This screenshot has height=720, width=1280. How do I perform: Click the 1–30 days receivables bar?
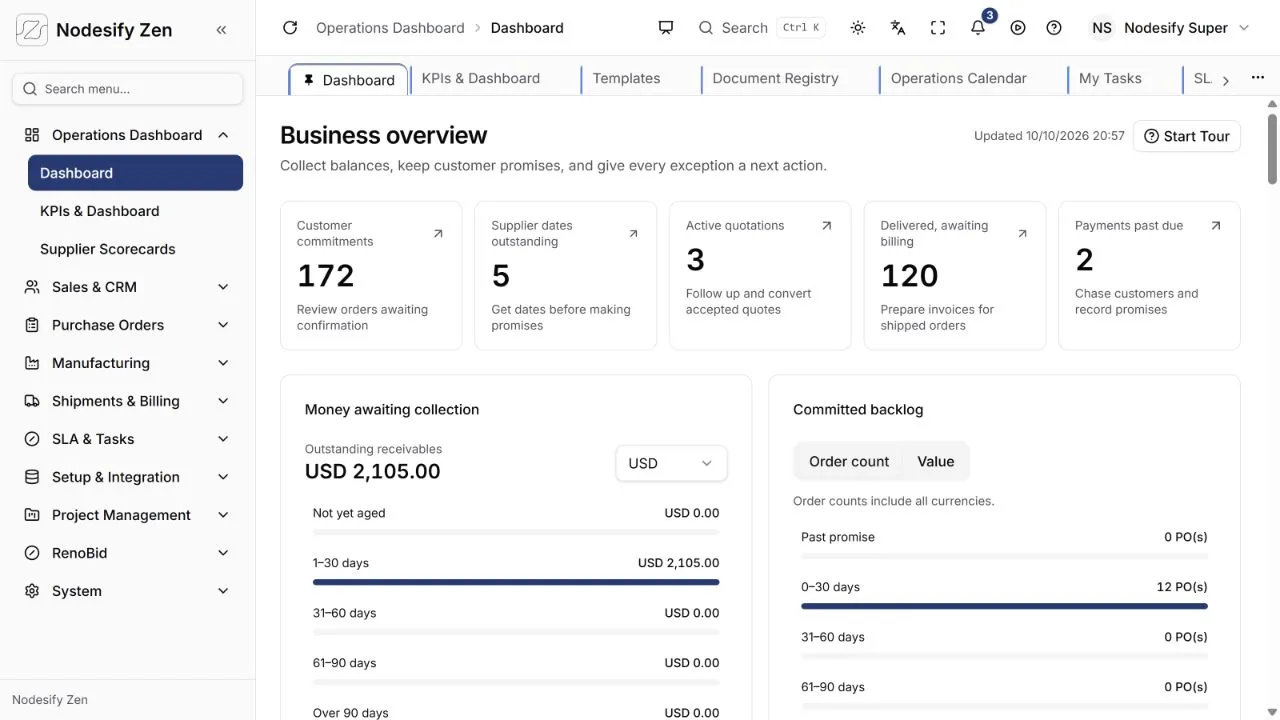(516, 582)
